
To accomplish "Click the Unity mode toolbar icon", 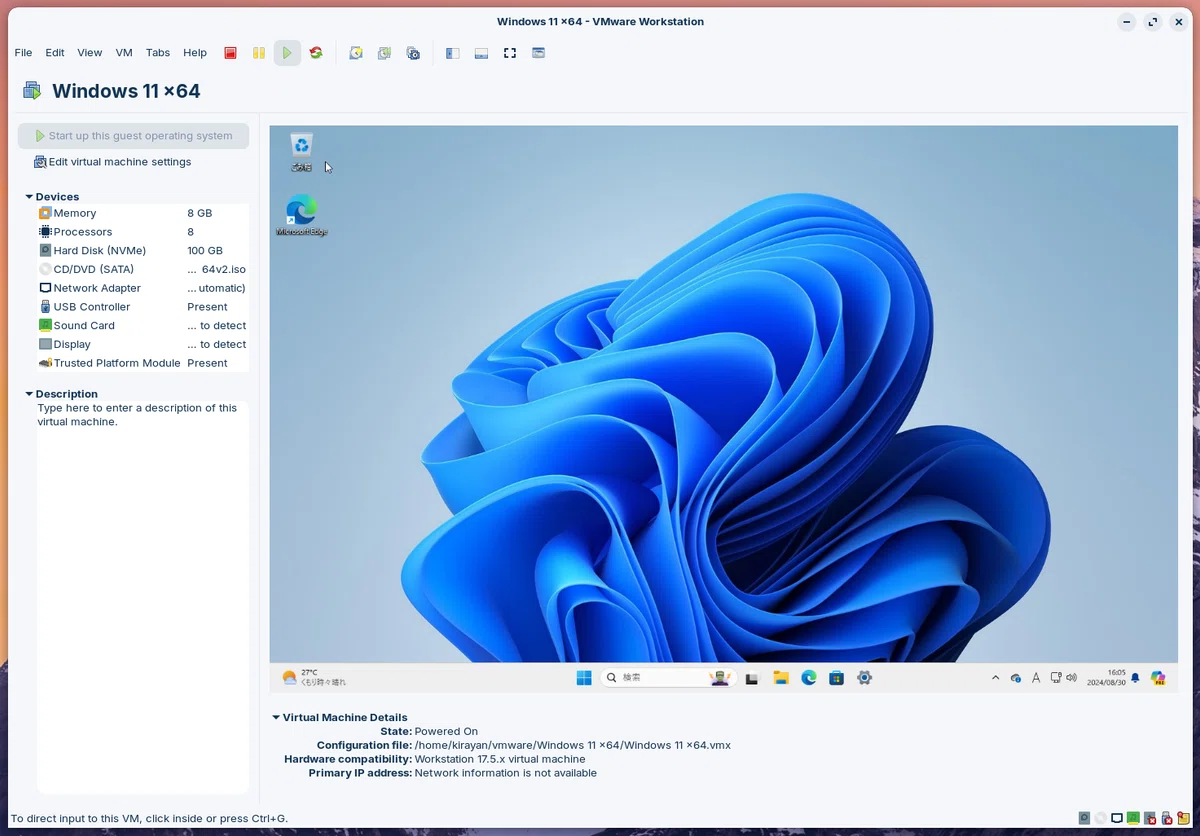I will [x=538, y=53].
